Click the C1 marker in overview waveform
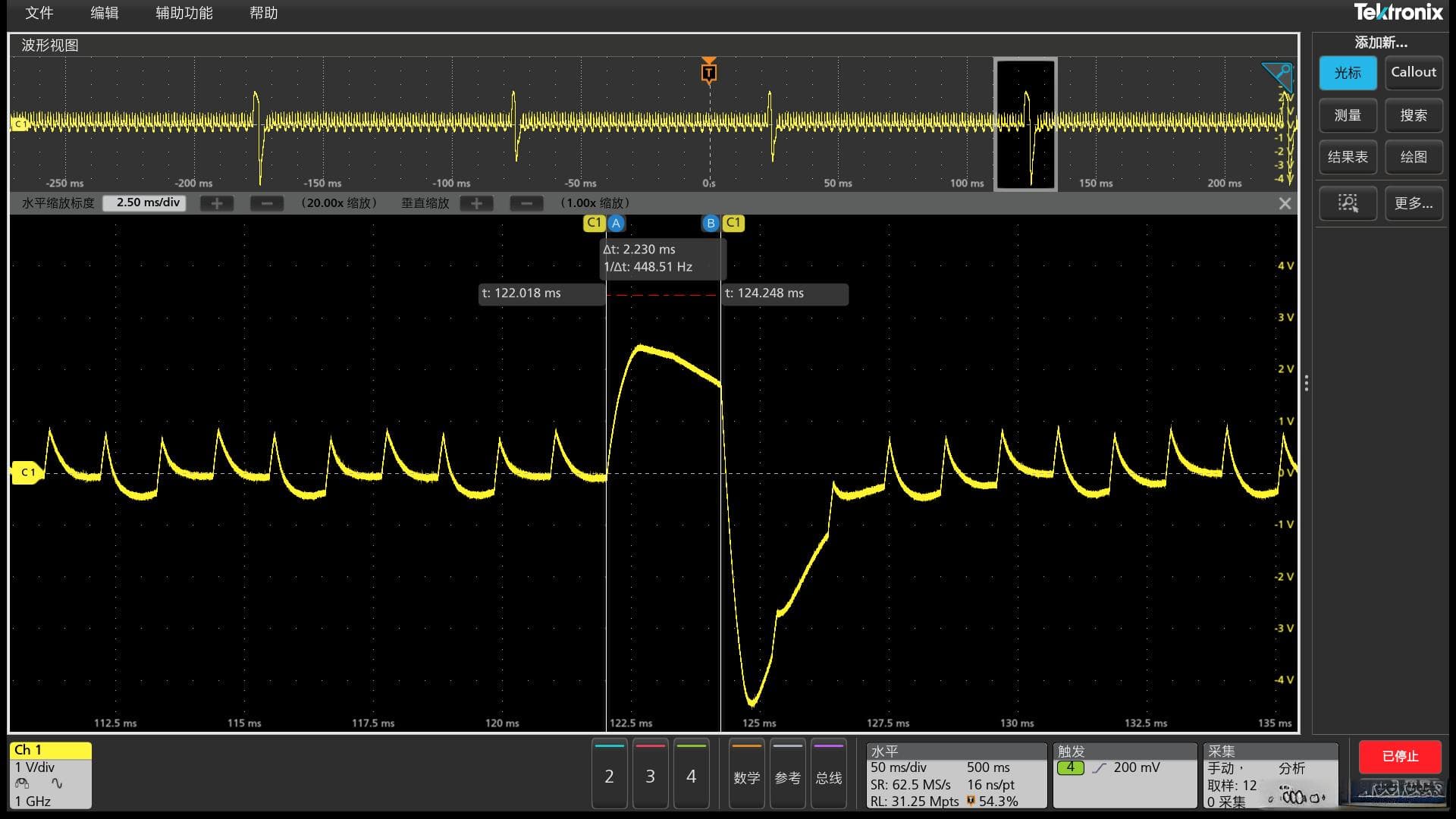Viewport: 1456px width, 819px height. coord(19,124)
